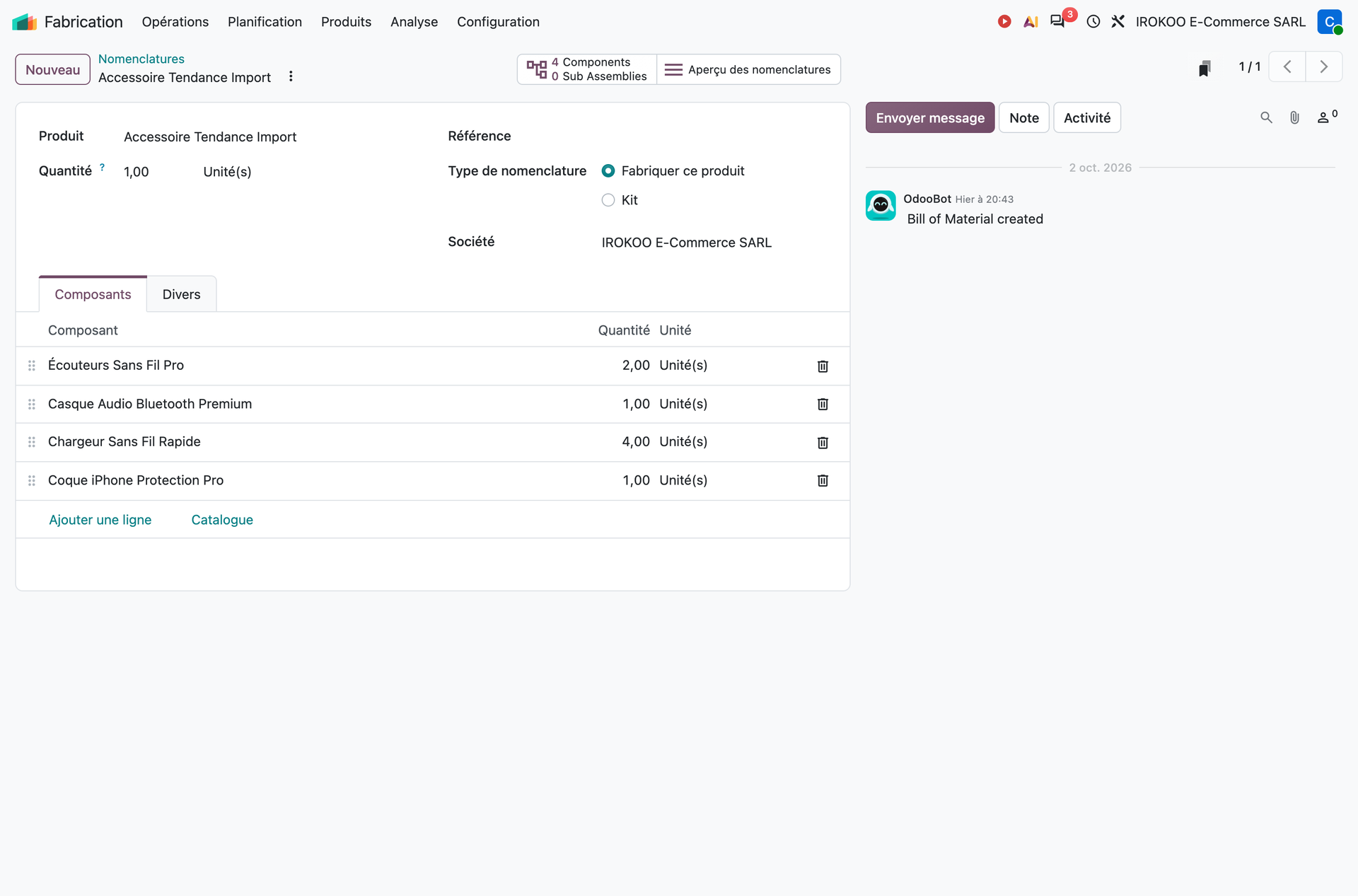Go to the next record with the right chevron

point(1324,67)
